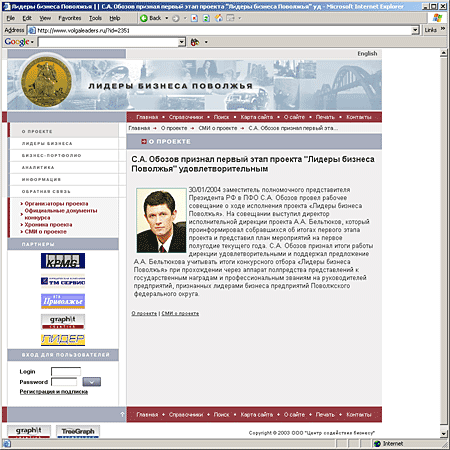Click the TreeGraph logo in the footer
Viewport: 450px width, 450px height.
click(x=78, y=431)
